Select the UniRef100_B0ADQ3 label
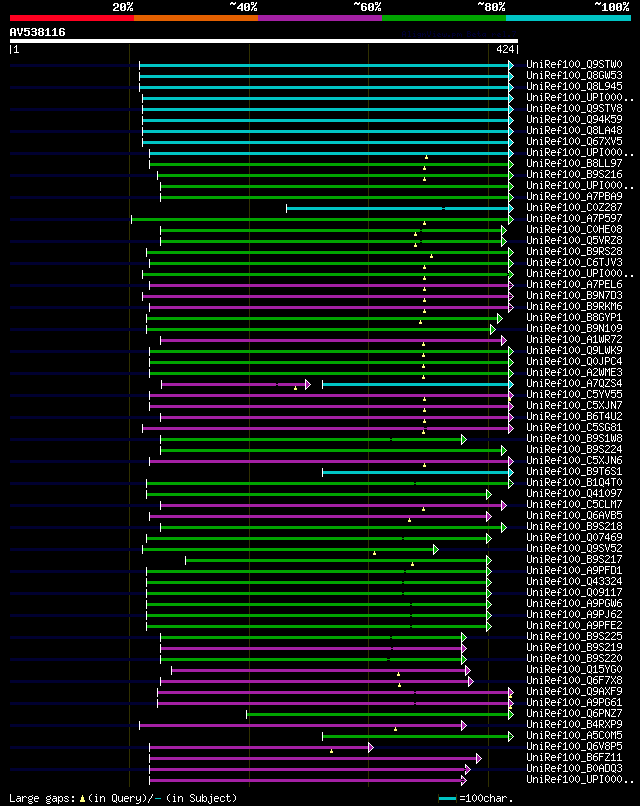The image size is (640, 806). (574, 768)
